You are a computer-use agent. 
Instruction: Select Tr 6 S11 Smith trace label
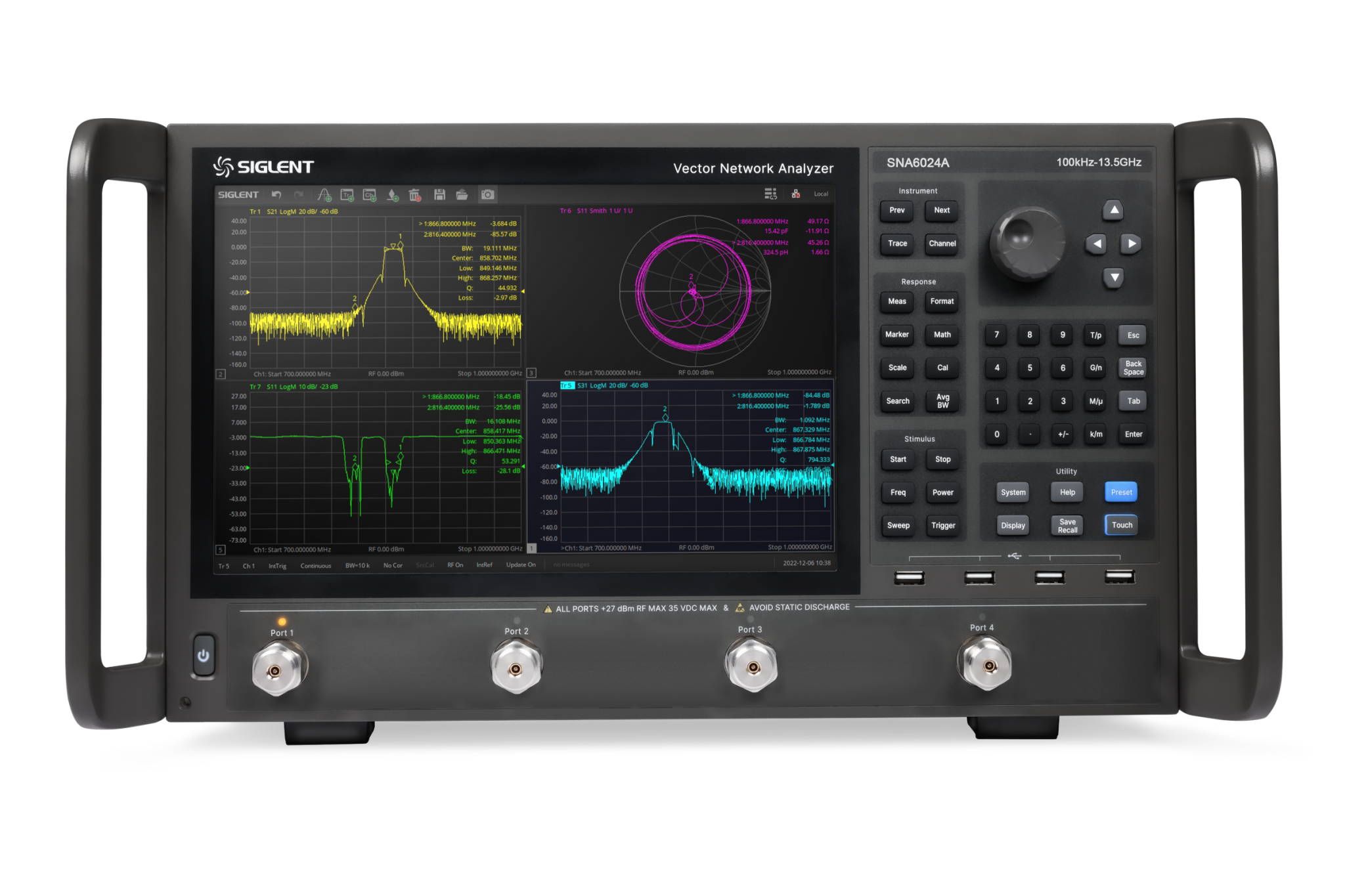pyautogui.click(x=596, y=211)
